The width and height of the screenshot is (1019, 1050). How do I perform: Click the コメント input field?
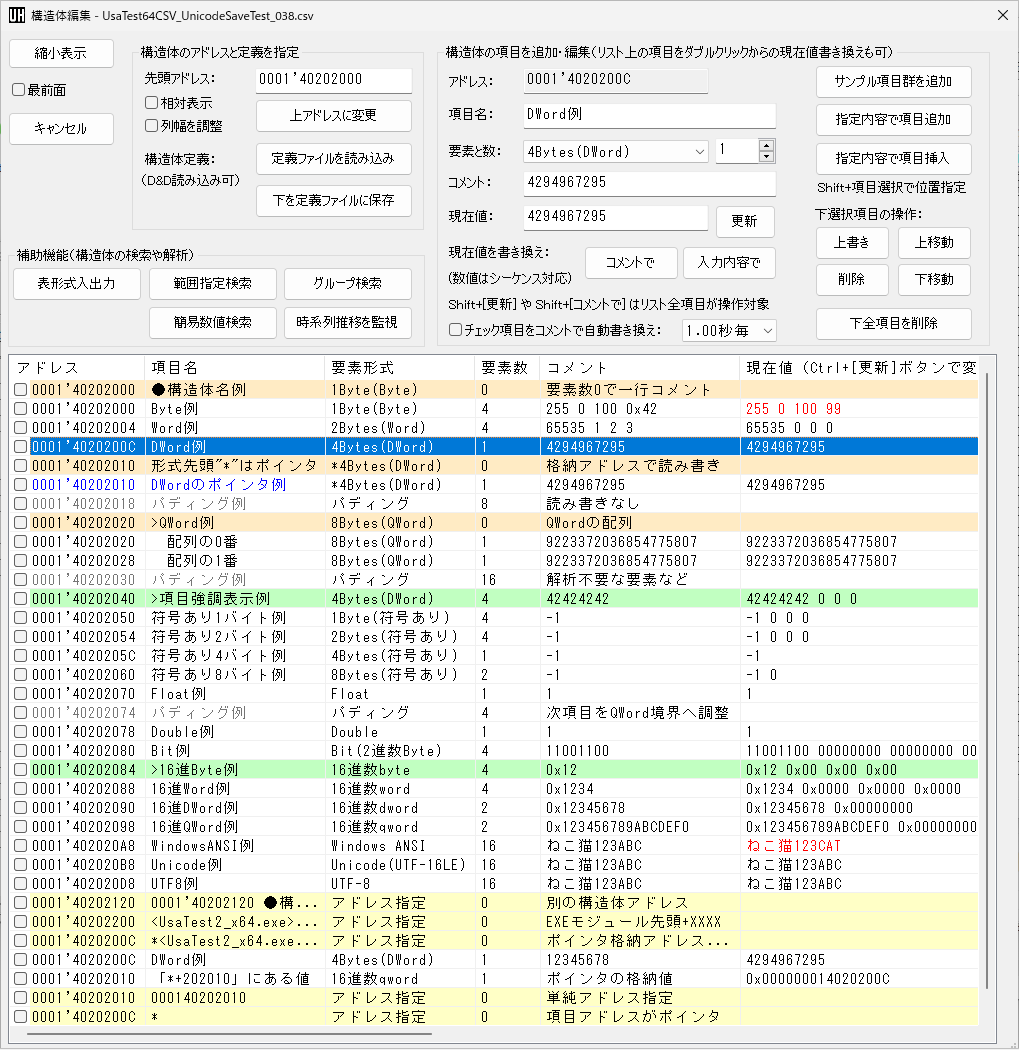pos(649,183)
